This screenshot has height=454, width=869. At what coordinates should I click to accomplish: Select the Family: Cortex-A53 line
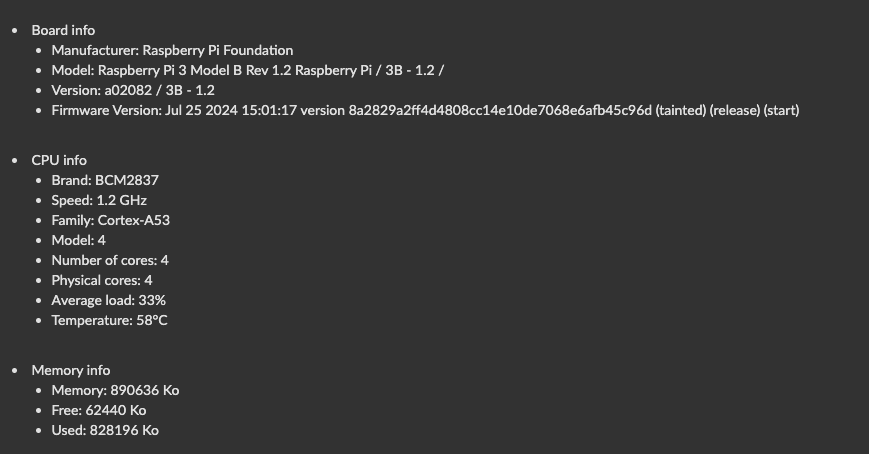111,220
